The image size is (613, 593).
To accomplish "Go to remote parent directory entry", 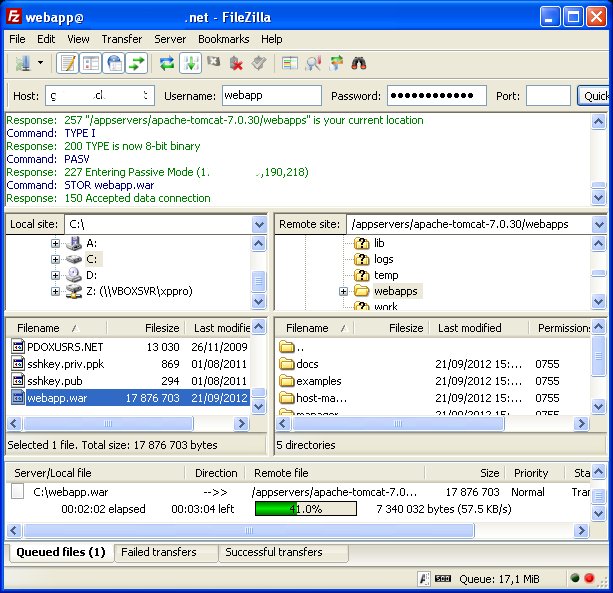I will click(x=433, y=347).
